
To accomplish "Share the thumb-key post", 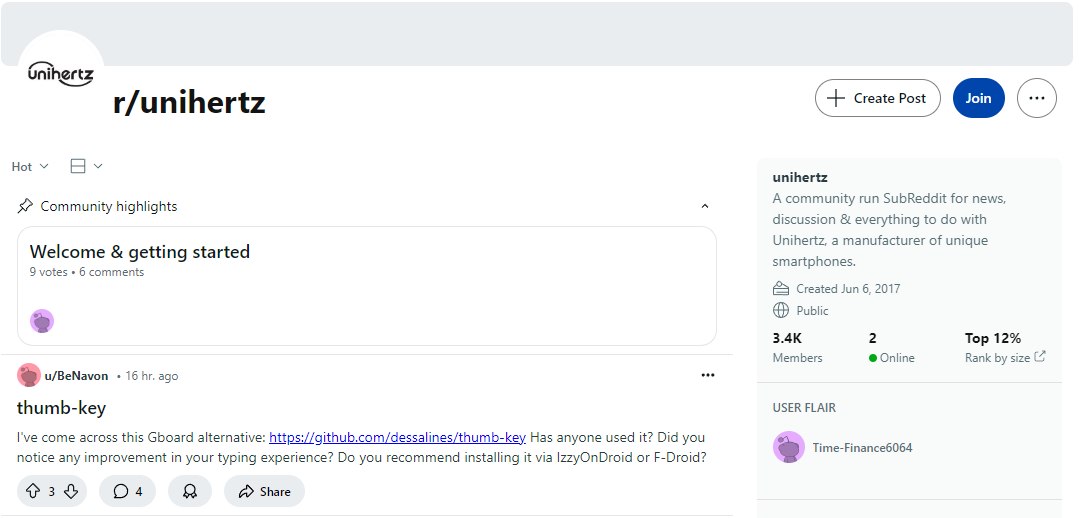I will click(264, 491).
